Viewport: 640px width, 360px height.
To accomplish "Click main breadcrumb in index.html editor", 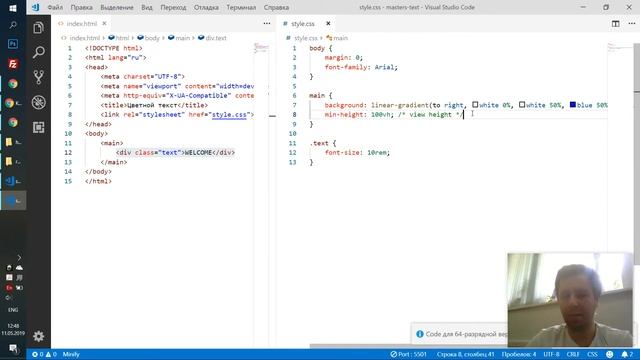I will 179,38.
